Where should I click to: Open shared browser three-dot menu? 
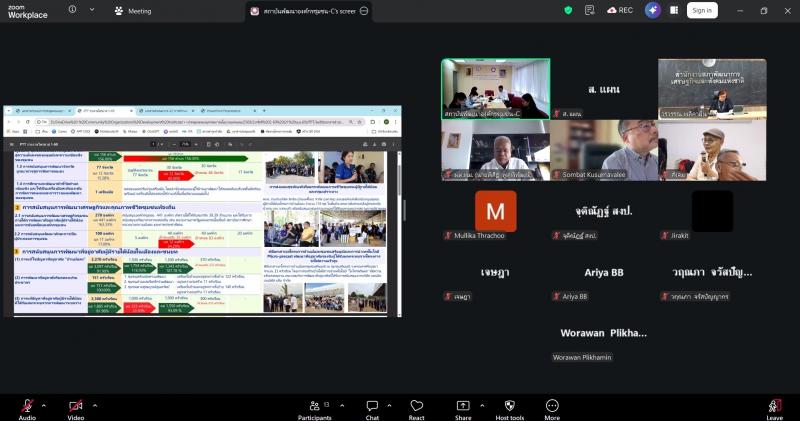tap(395, 122)
